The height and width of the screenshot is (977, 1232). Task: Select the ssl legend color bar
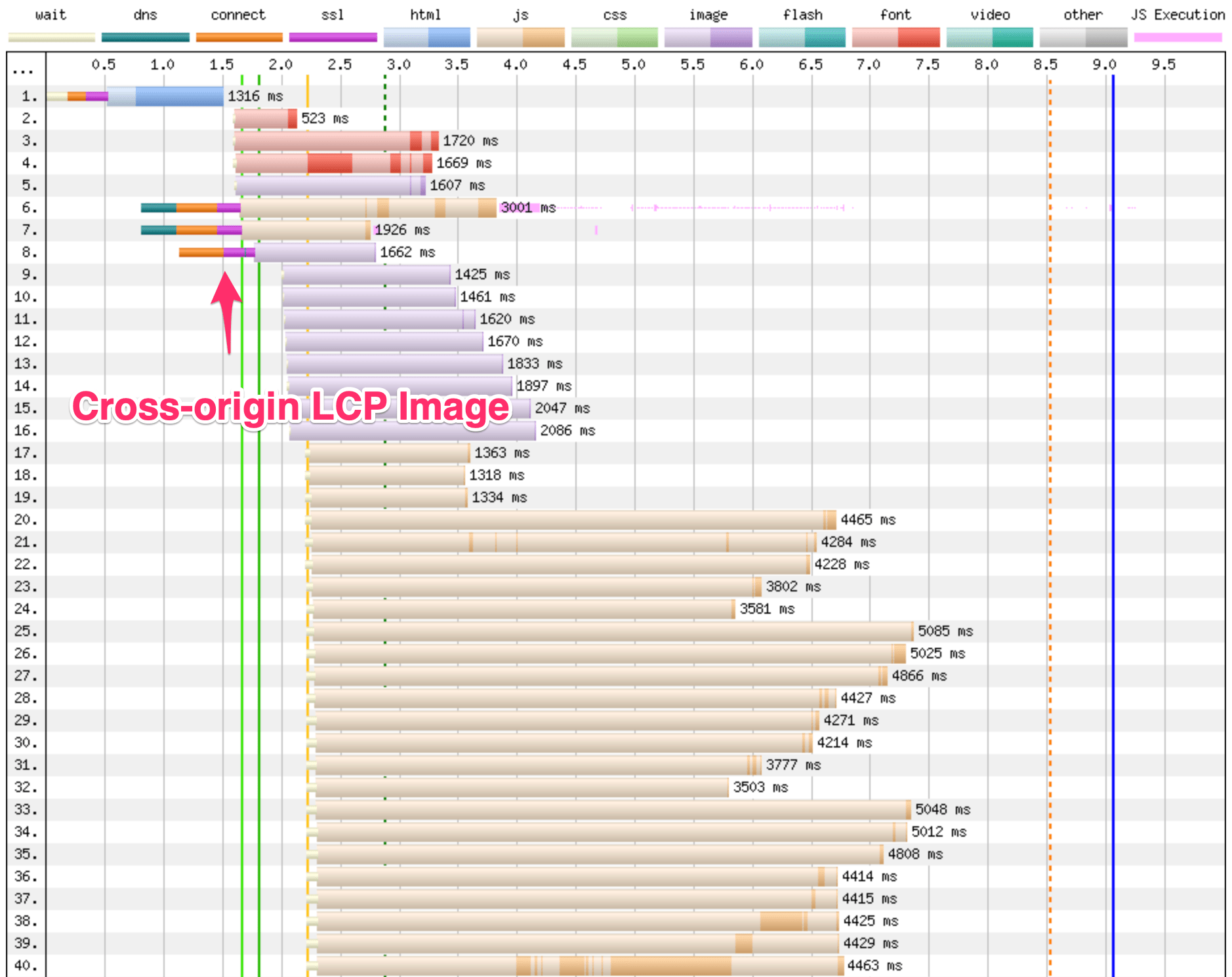[333, 37]
